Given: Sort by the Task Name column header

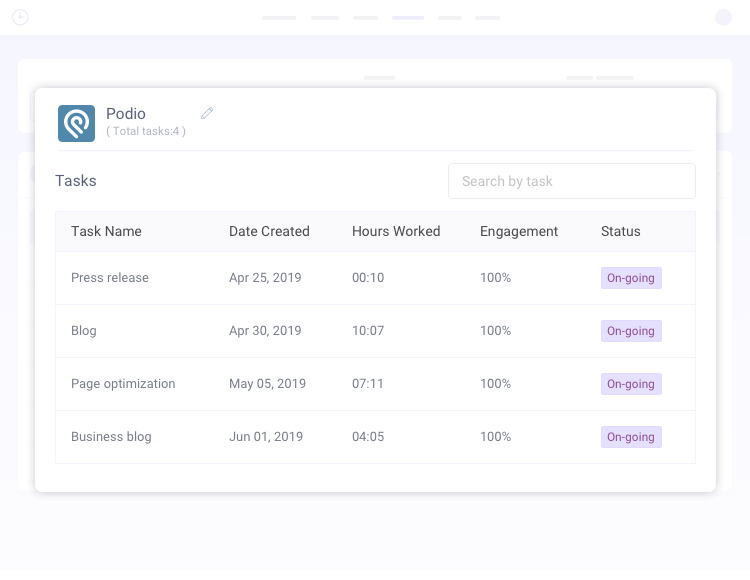Looking at the screenshot, I should point(106,231).
